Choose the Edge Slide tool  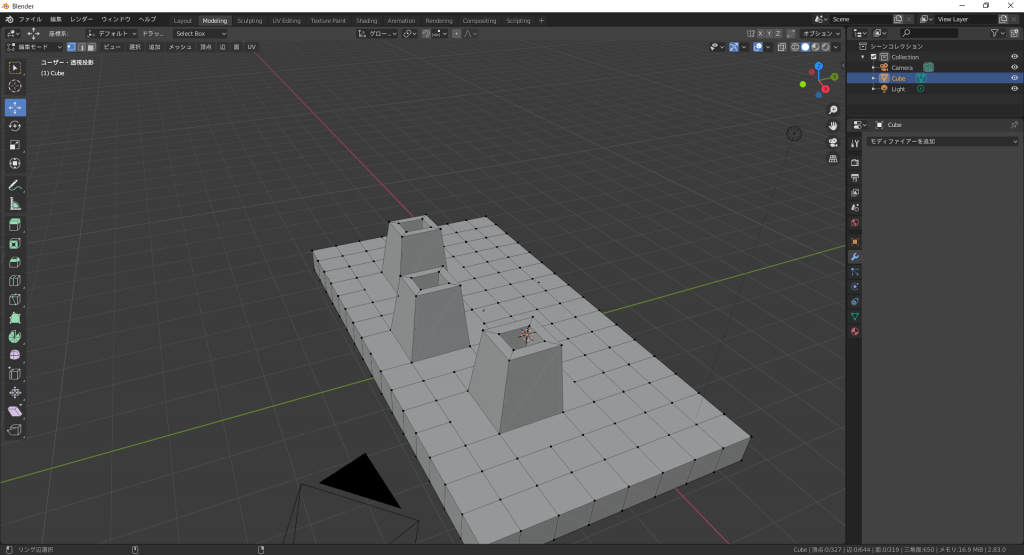pos(14,374)
